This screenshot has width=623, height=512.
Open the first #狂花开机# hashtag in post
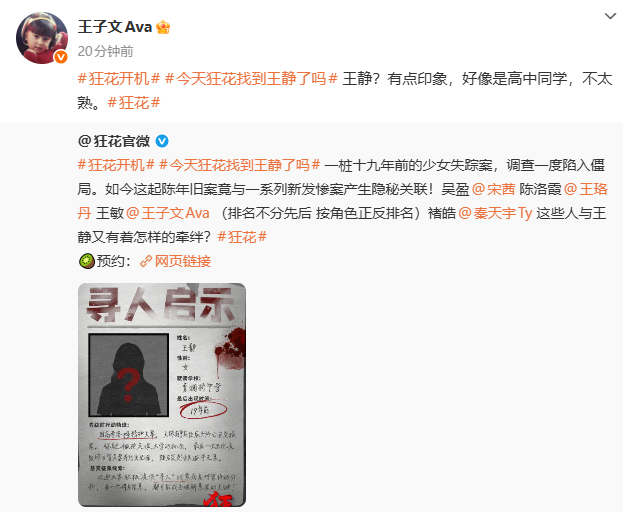pyautogui.click(x=119, y=79)
